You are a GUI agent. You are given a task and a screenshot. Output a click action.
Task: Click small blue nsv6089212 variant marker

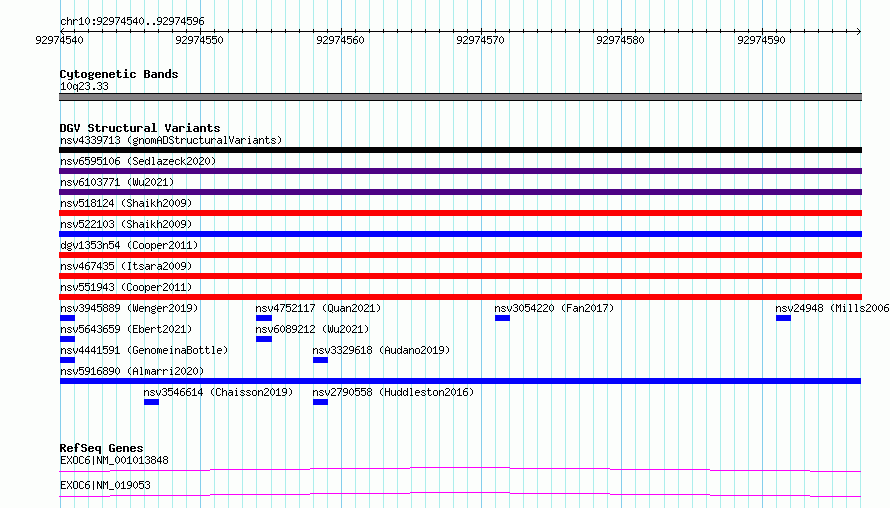[x=264, y=339]
